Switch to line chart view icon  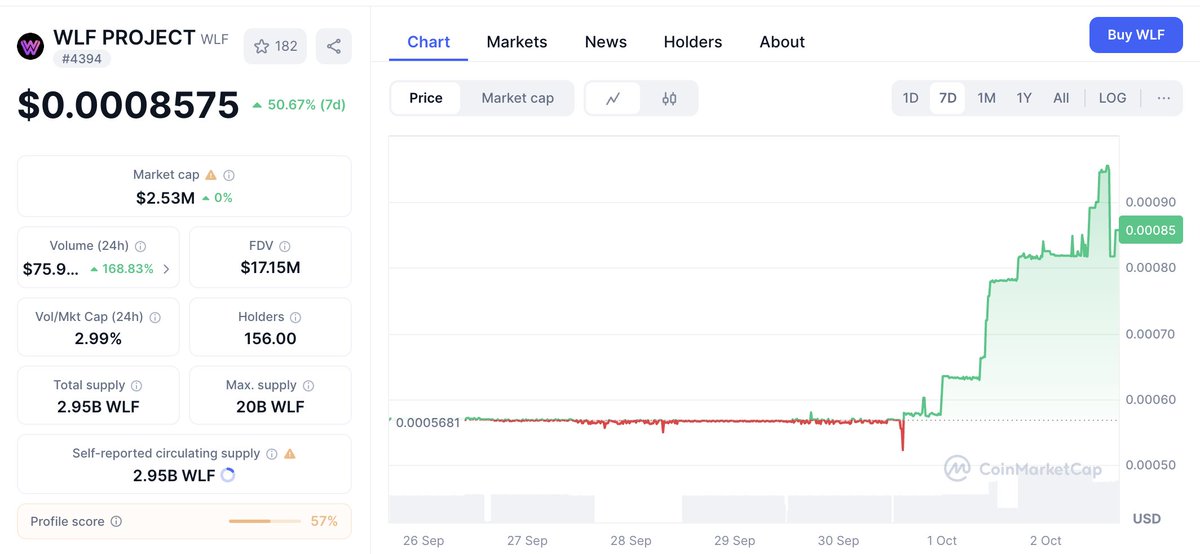613,98
